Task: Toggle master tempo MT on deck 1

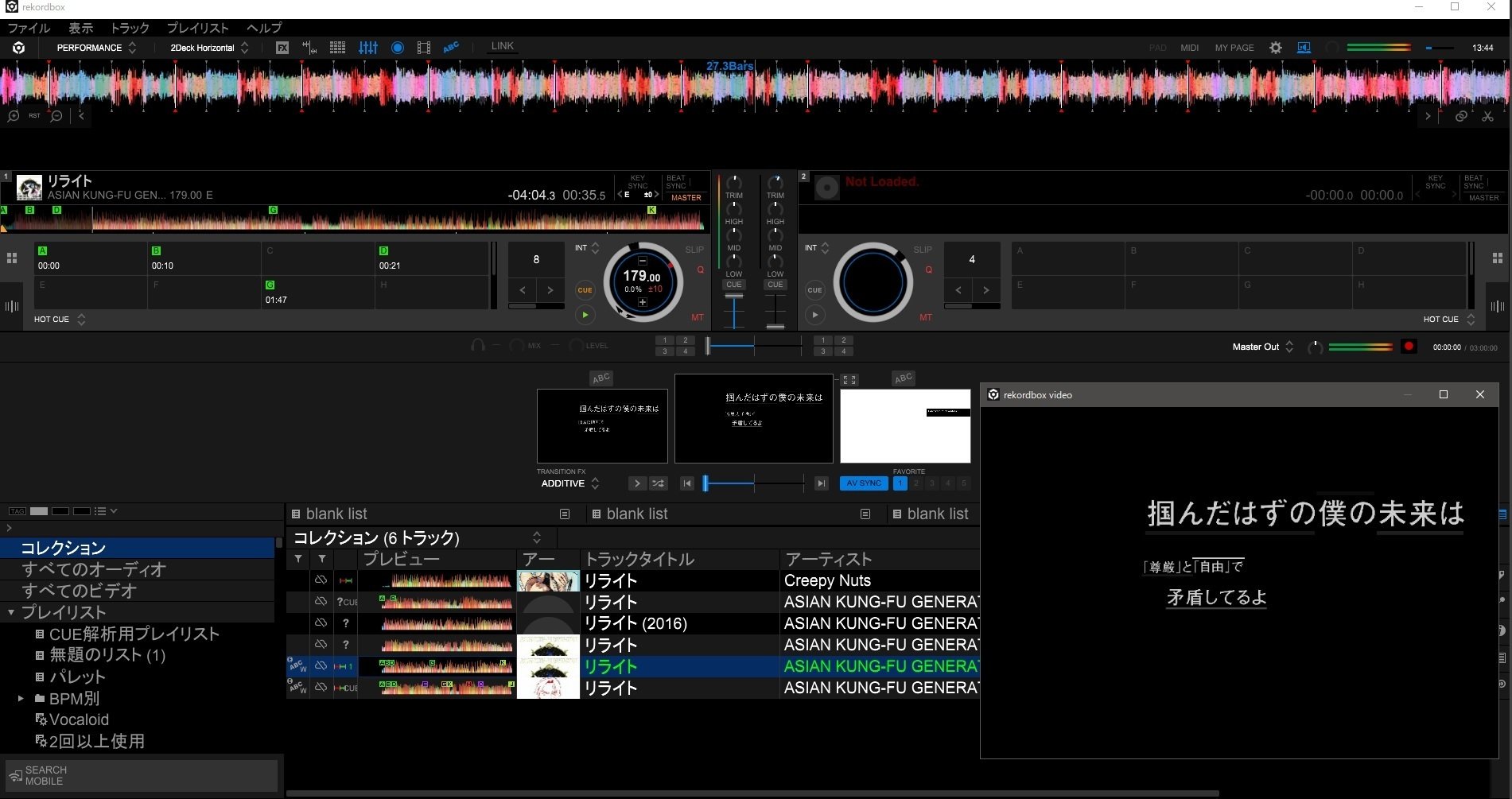Action: pos(698,318)
